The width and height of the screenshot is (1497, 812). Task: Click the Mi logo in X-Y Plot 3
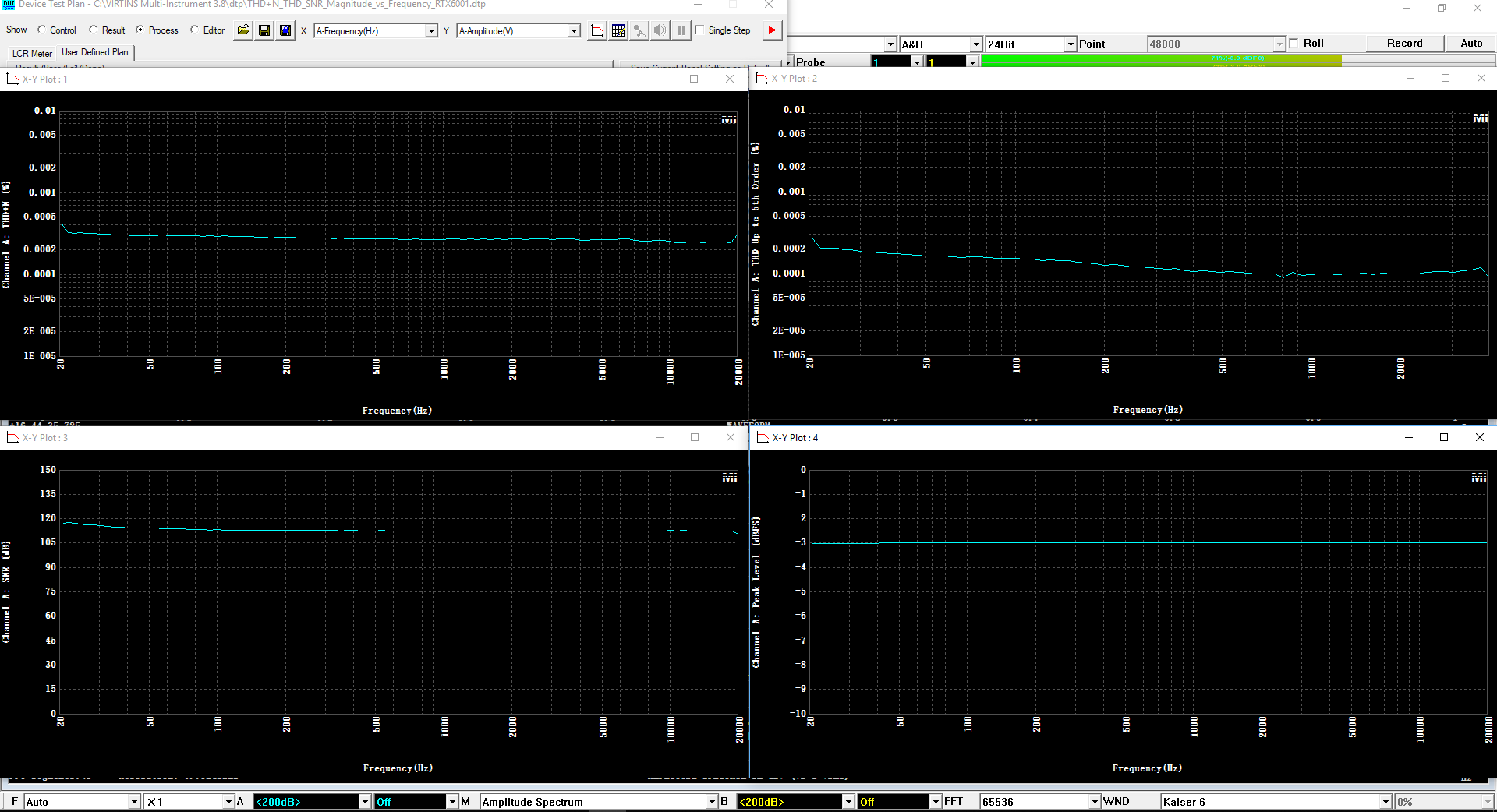[730, 477]
